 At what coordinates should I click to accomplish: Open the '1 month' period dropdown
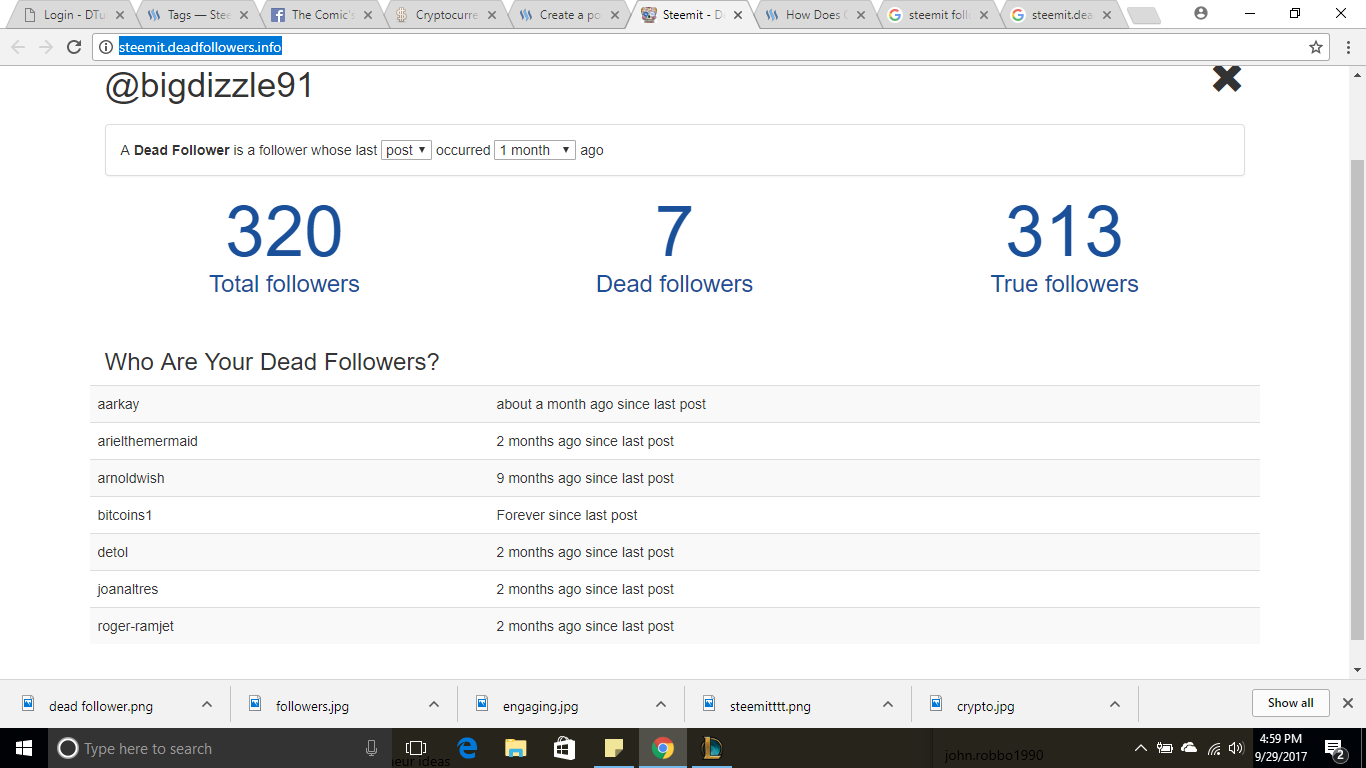pyautogui.click(x=535, y=150)
